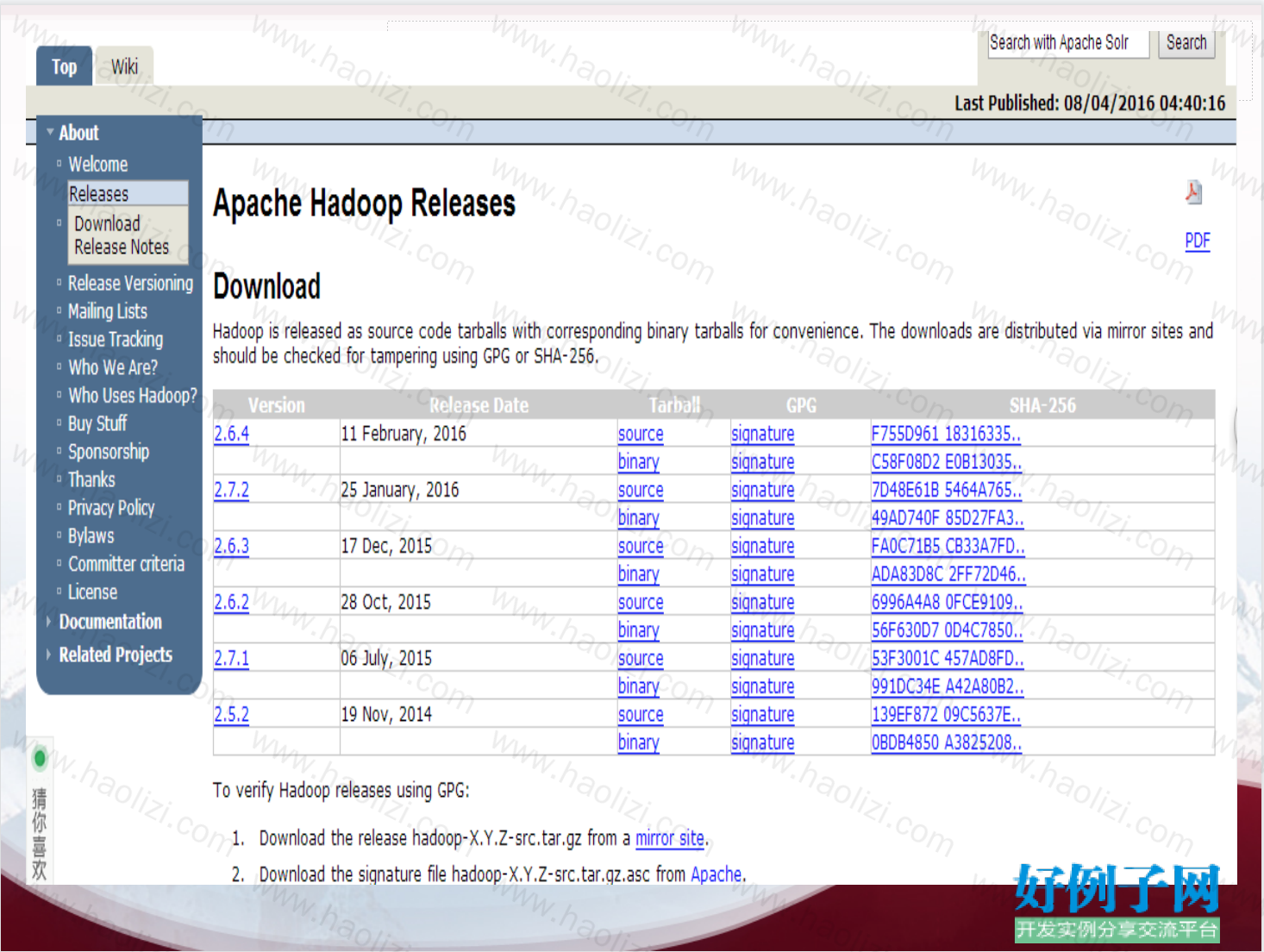Open SHA-256 F755D961 18316335 link

pyautogui.click(x=946, y=434)
